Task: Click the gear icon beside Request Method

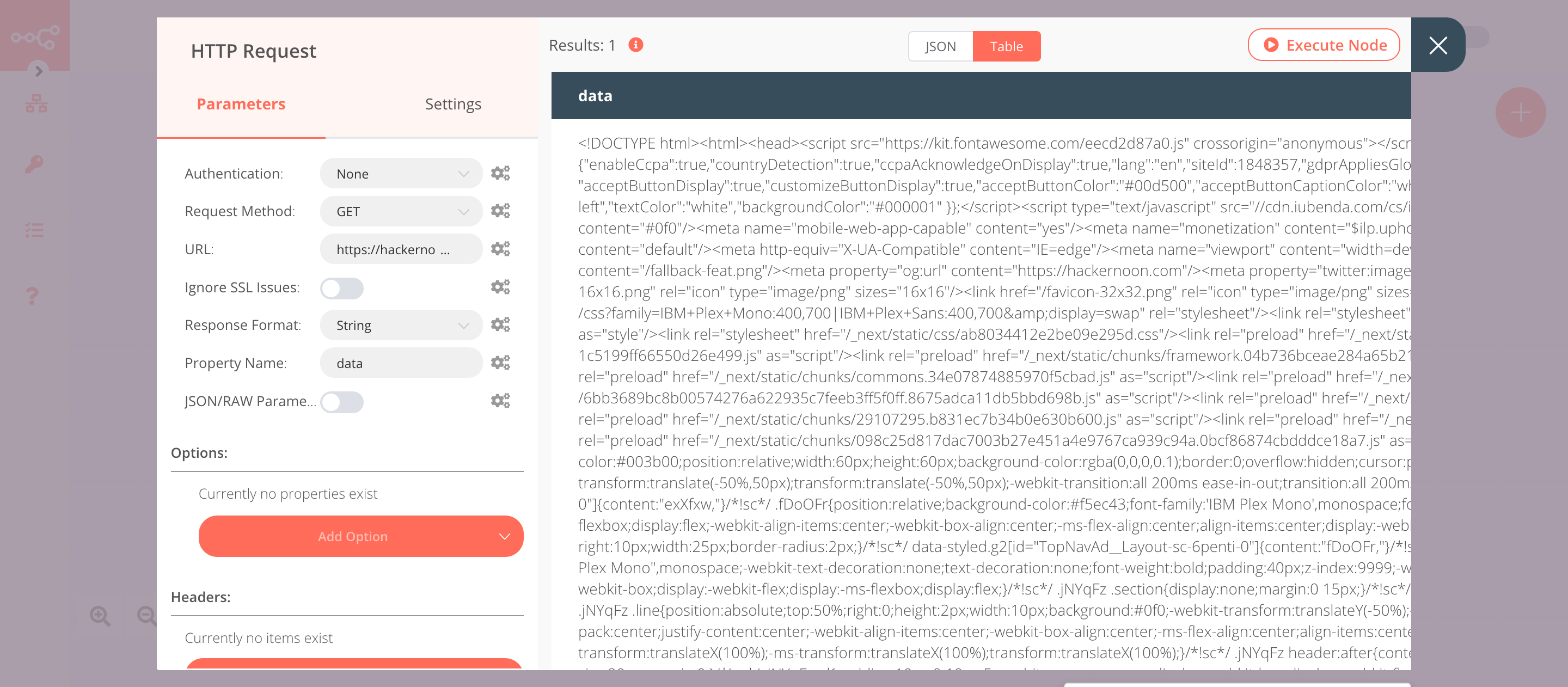Action: (500, 211)
